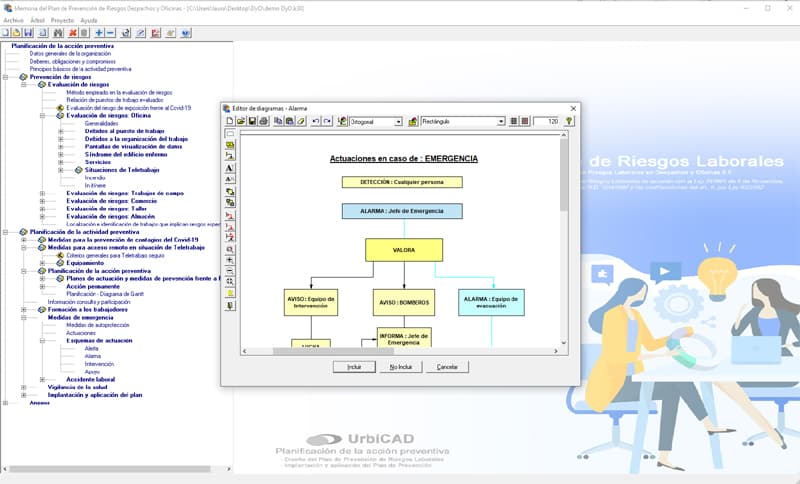
Task: Click Copy icon in diagram editor toolbar
Action: (278, 121)
